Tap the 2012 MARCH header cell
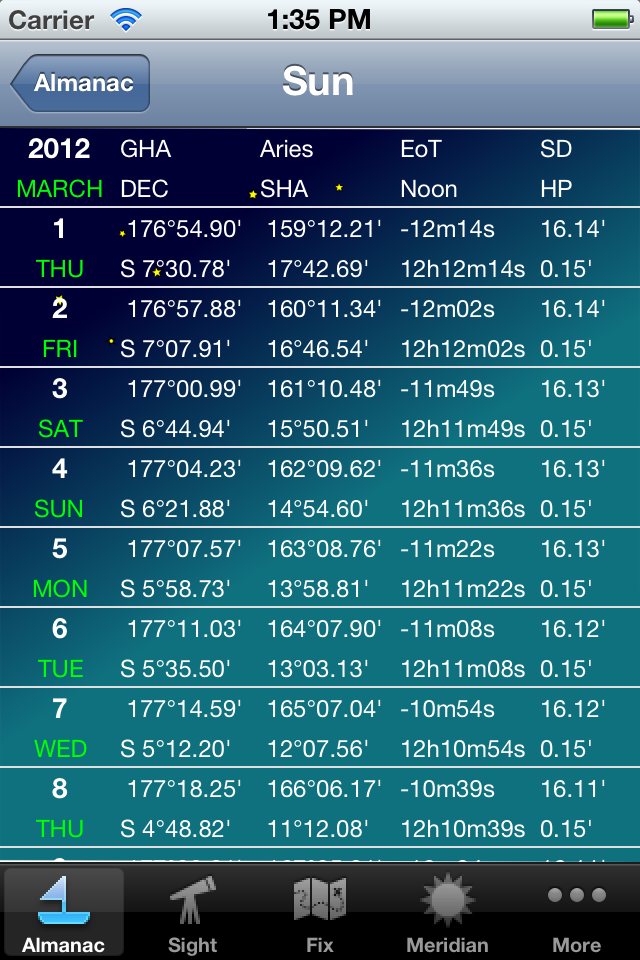Screen dimensions: 640x960 click(60, 168)
